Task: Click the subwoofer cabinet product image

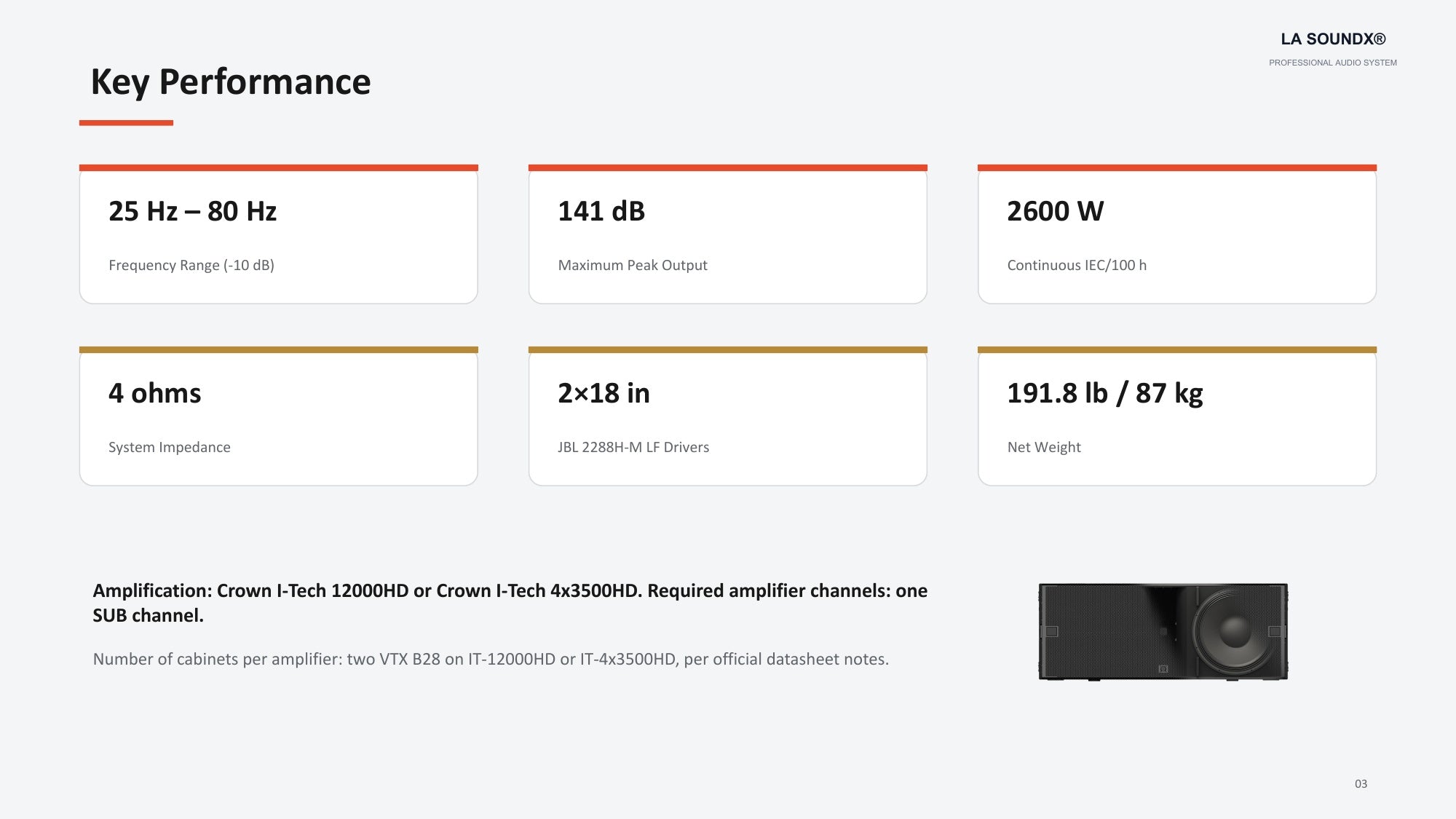Action: coord(1163,632)
